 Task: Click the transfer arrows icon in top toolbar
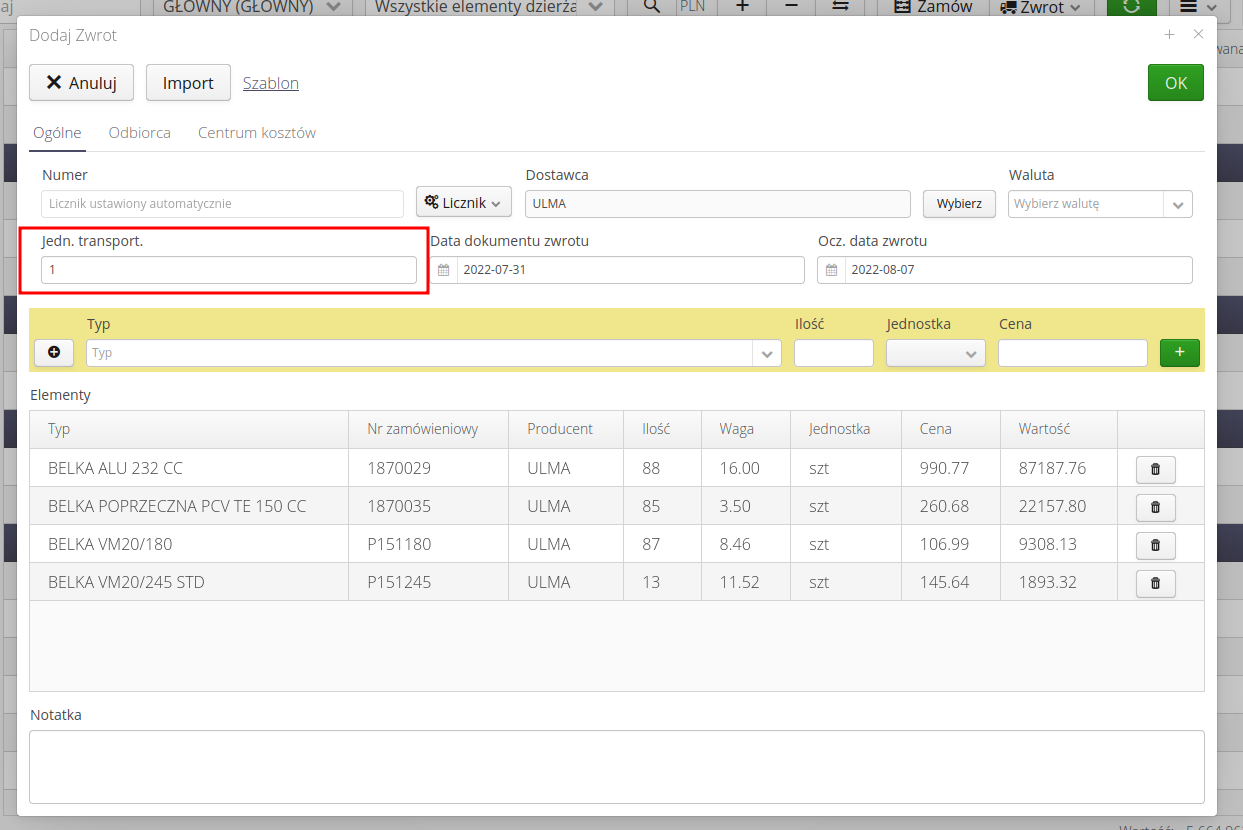point(840,7)
